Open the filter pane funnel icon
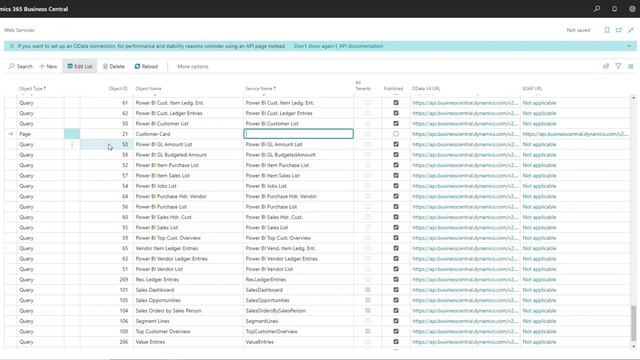Screen dimensions: 640x360 coord(618,66)
